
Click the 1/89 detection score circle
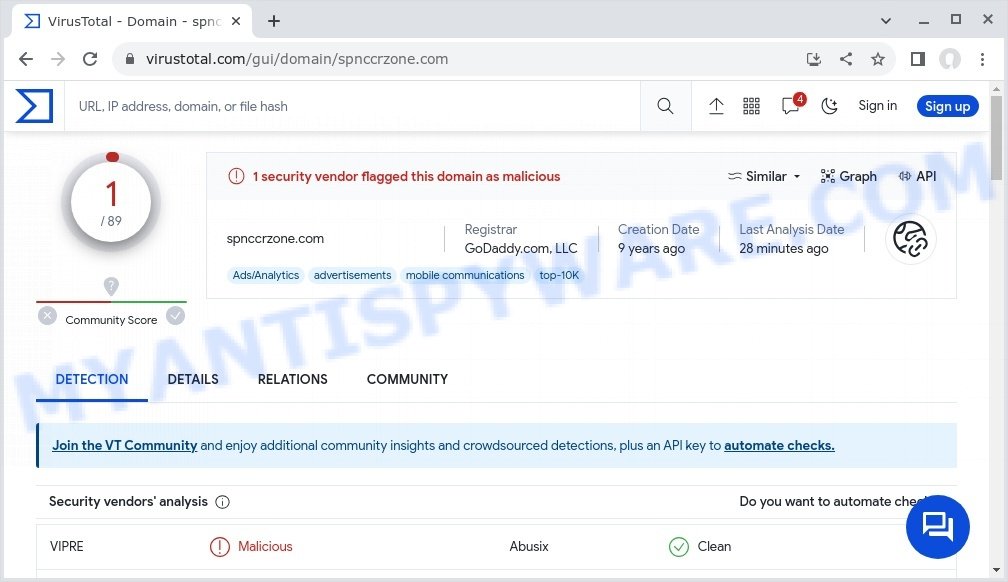111,203
